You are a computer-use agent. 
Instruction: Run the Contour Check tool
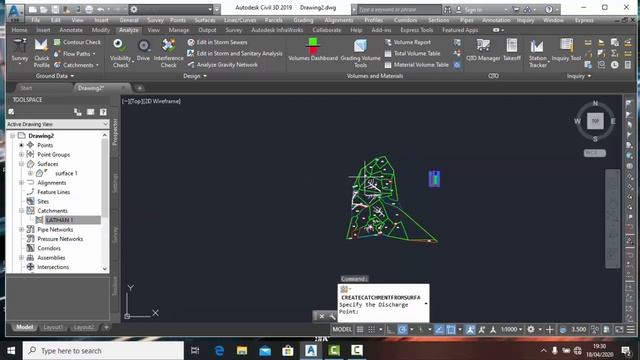(77, 42)
